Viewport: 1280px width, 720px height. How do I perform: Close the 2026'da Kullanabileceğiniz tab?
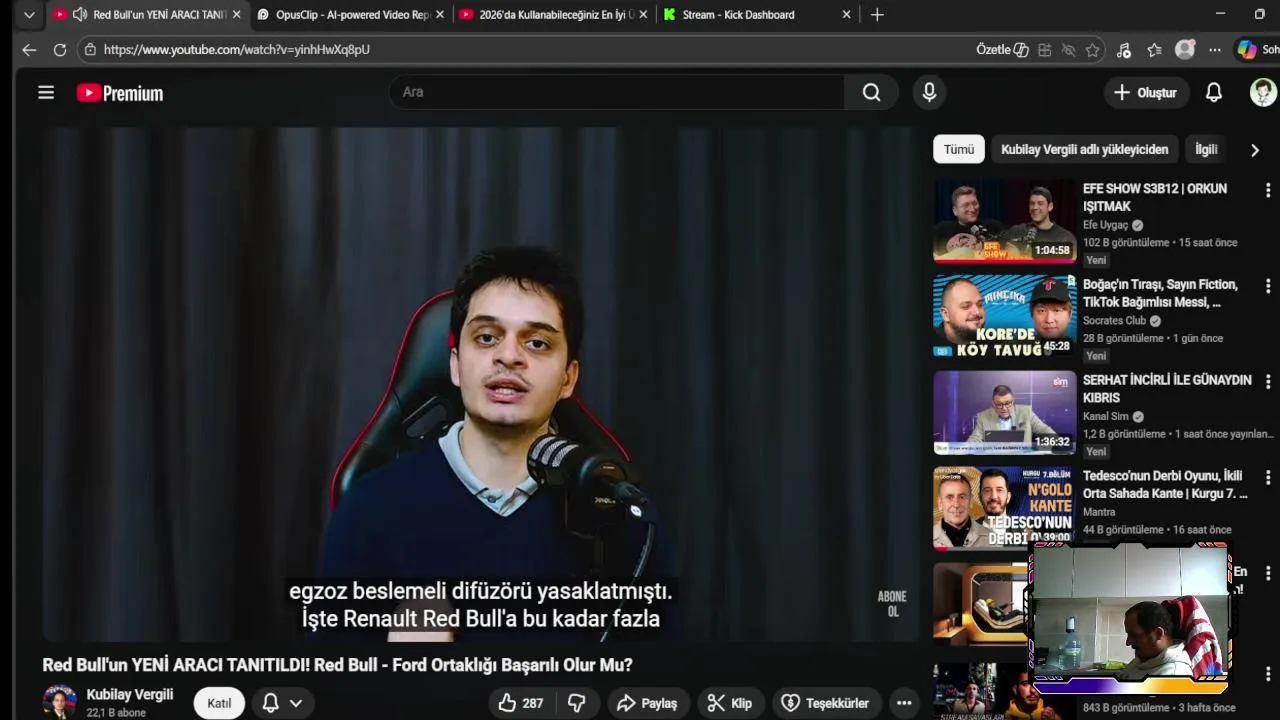coord(643,15)
